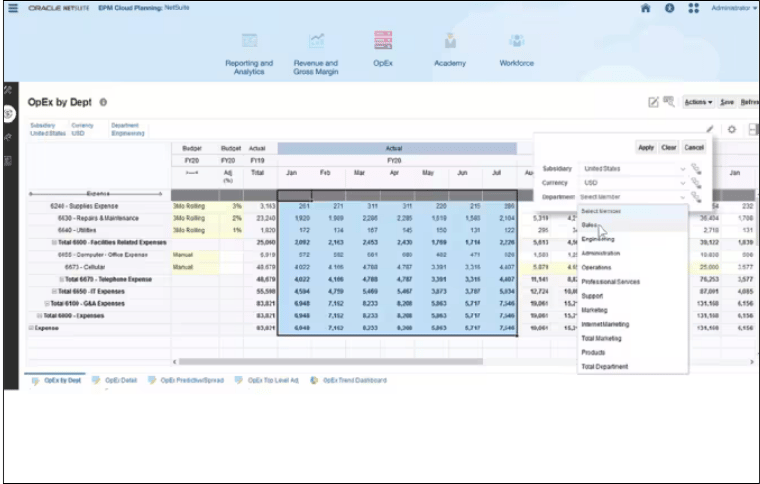
Task: Open the Workforce icon
Action: 517,41
